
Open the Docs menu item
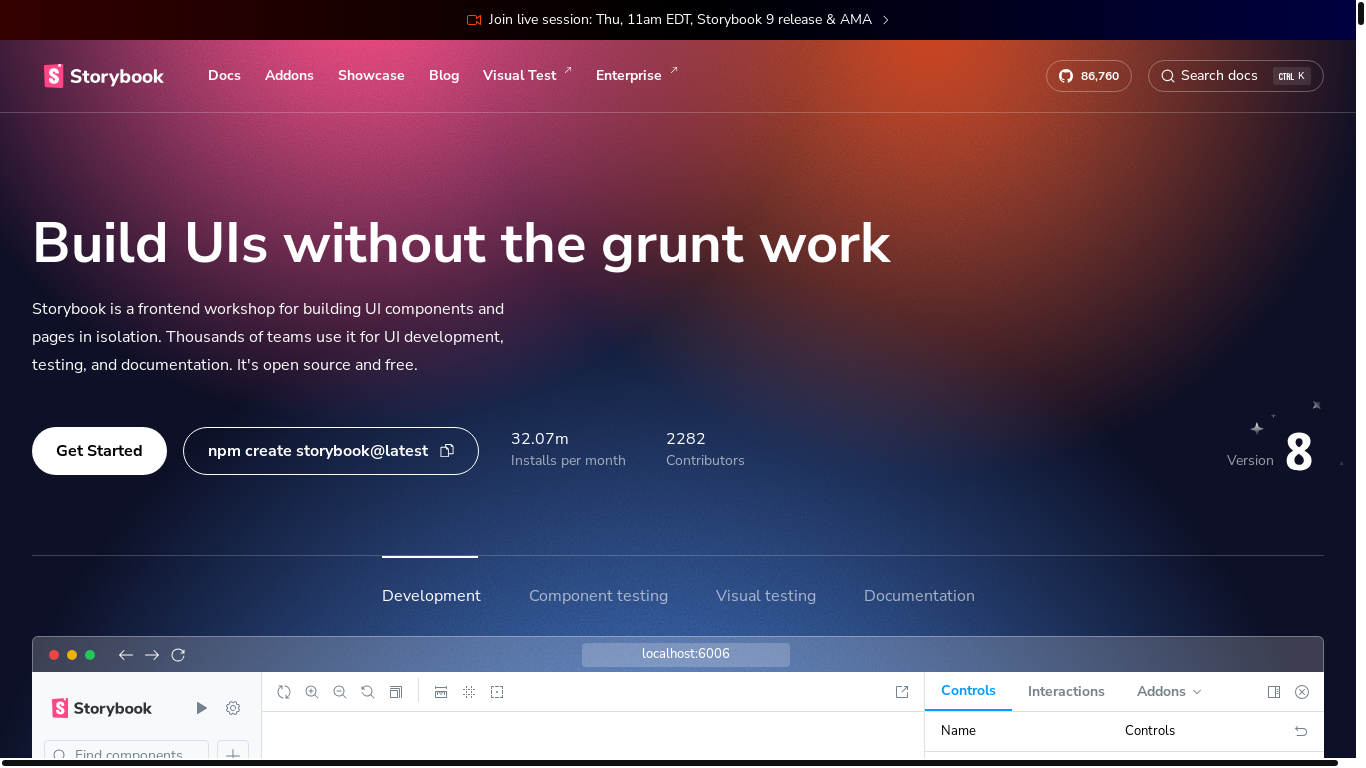click(224, 76)
